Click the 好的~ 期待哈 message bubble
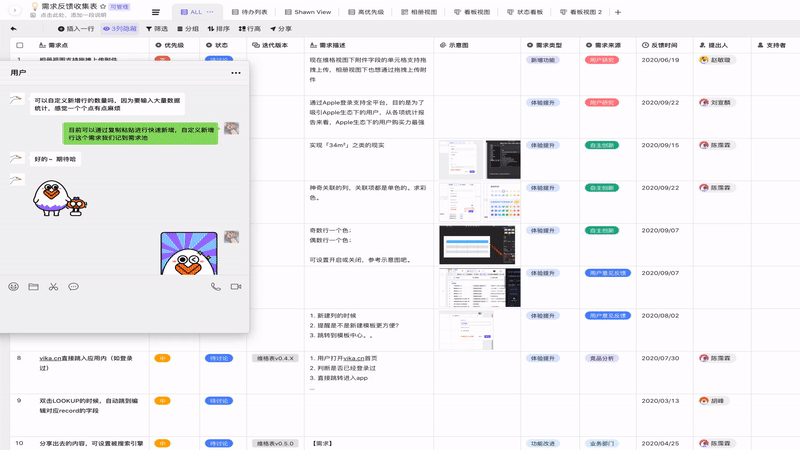Image resolution: width=800 pixels, height=450 pixels. [55, 159]
